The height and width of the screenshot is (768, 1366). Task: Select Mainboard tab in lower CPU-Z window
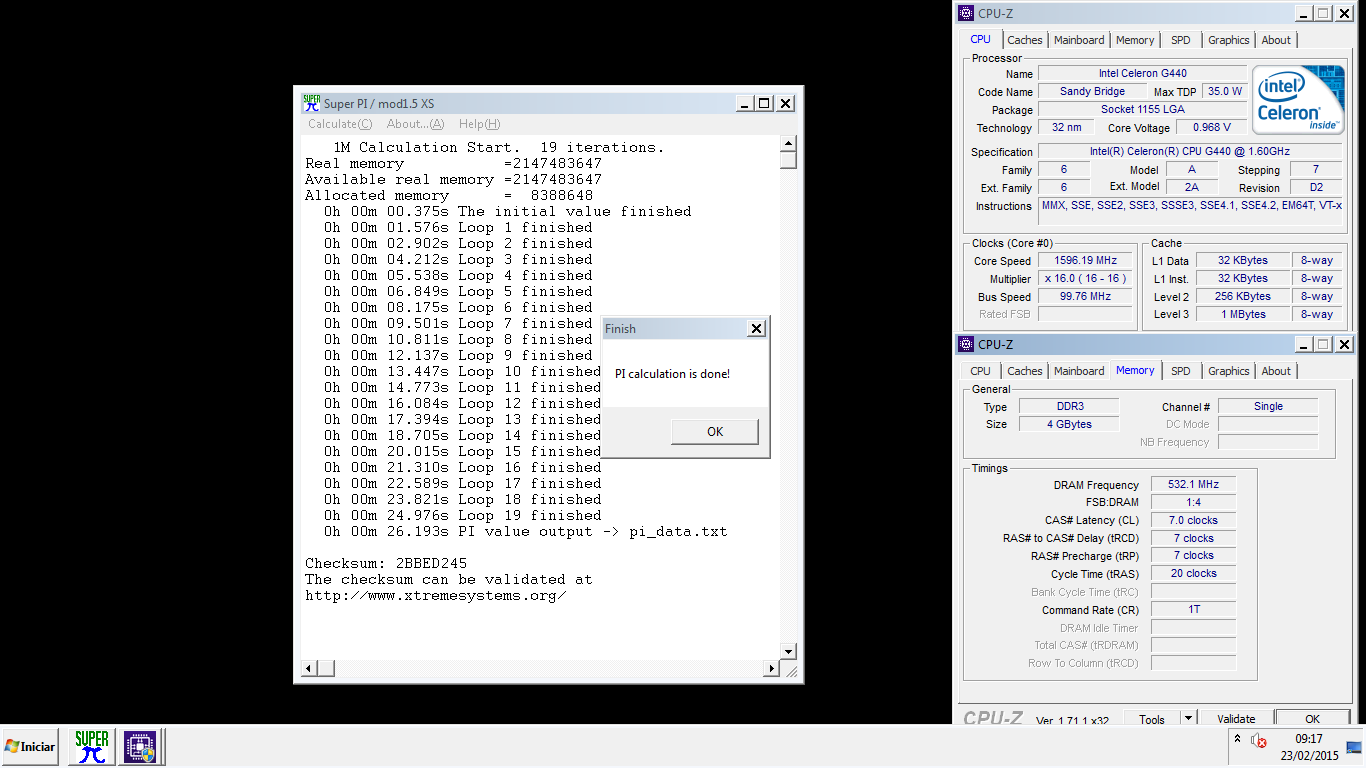(1079, 371)
